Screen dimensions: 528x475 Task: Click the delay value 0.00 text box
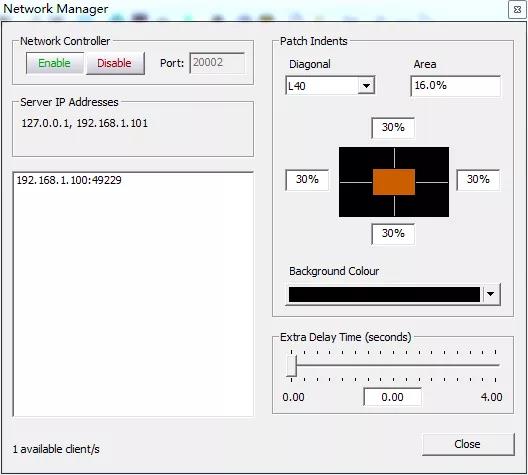[393, 397]
